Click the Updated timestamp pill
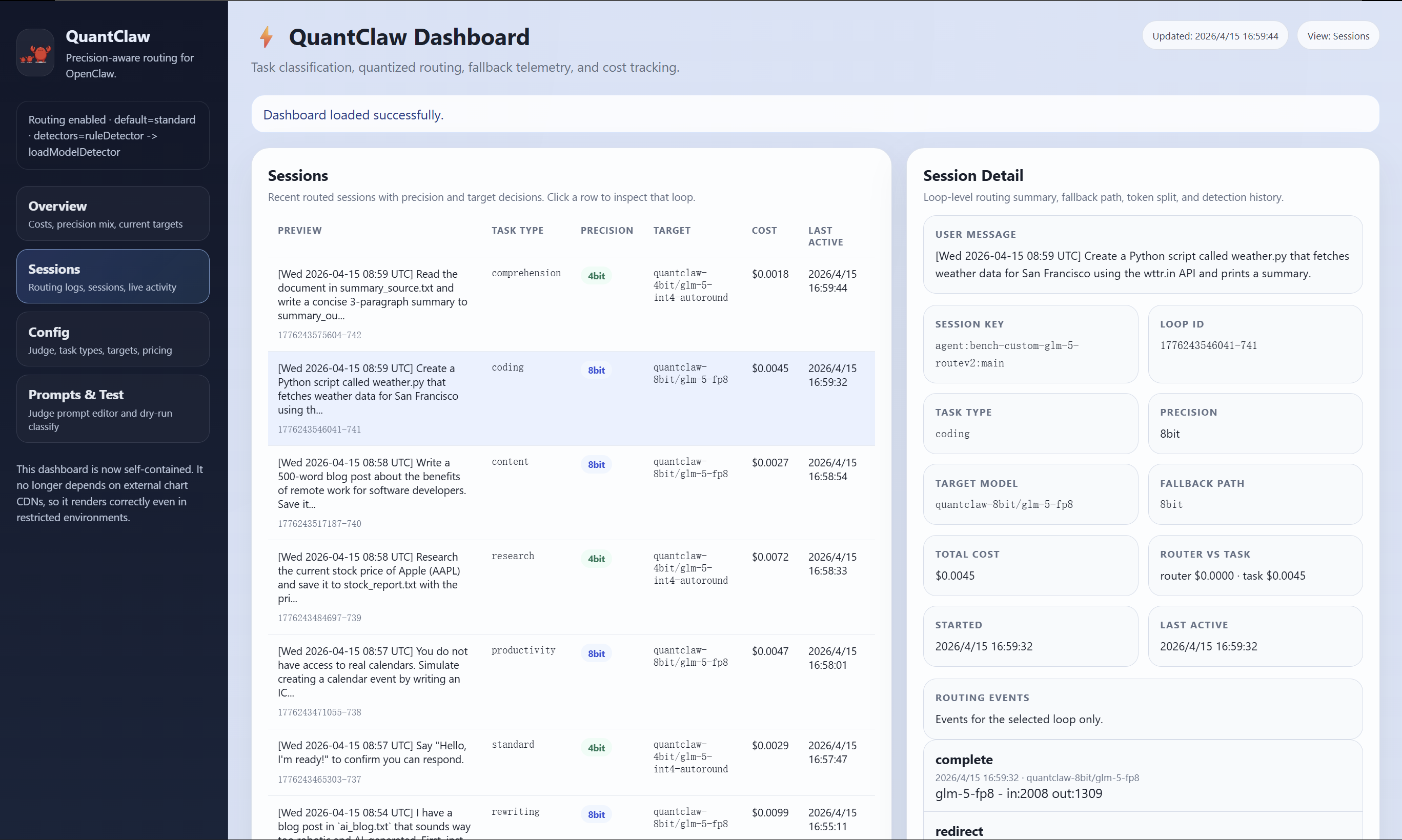1402x840 pixels. pyautogui.click(x=1215, y=36)
